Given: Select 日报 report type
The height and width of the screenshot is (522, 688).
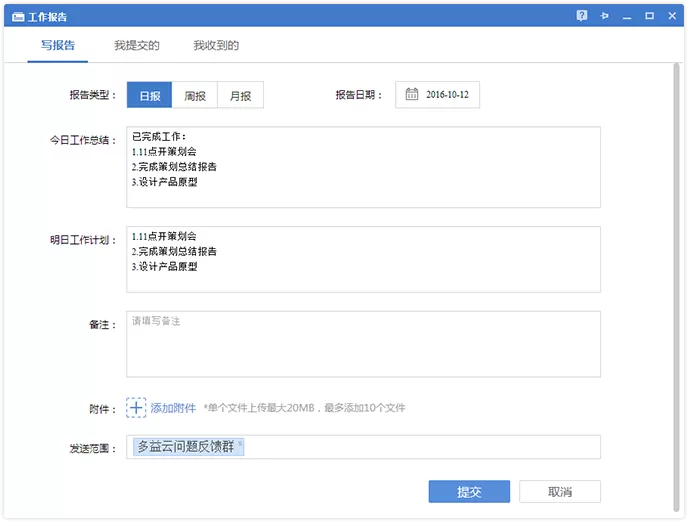Looking at the screenshot, I should pyautogui.click(x=150, y=95).
